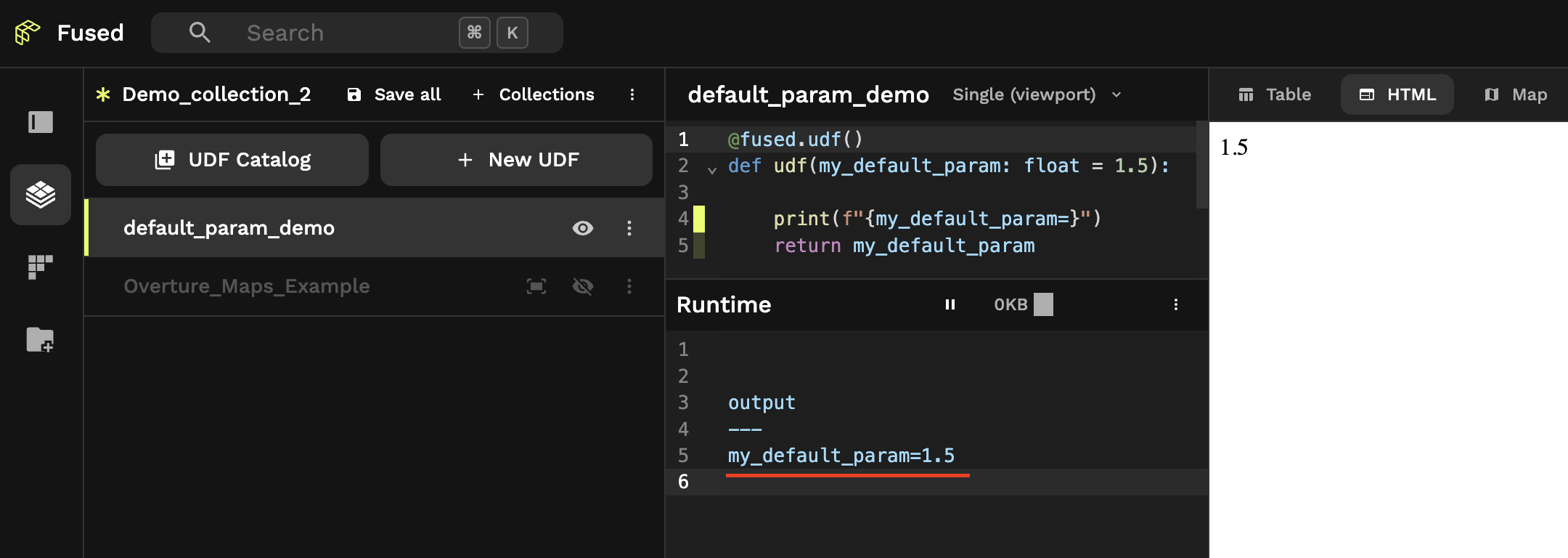
Task: Open the layers workbench icon
Action: 41,195
